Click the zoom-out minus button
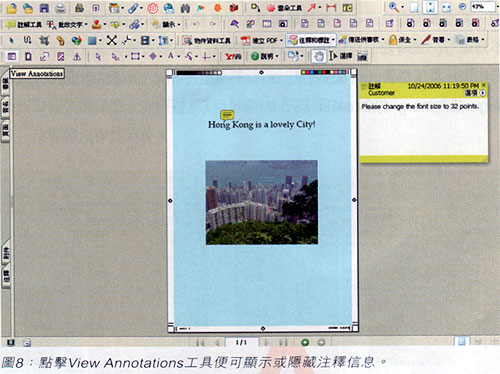 pyautogui.click(x=462, y=7)
